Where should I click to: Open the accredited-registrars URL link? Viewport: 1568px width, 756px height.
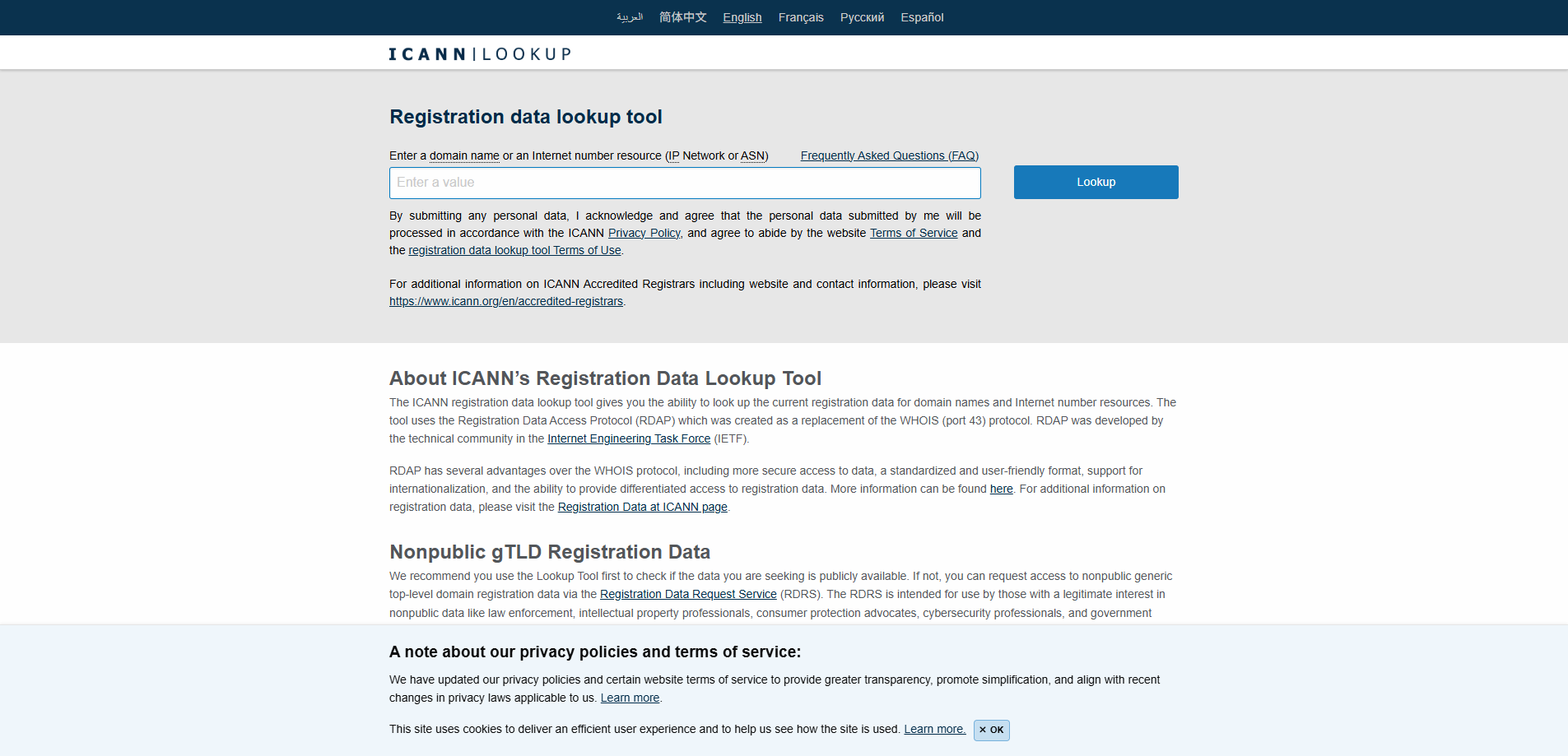point(506,301)
